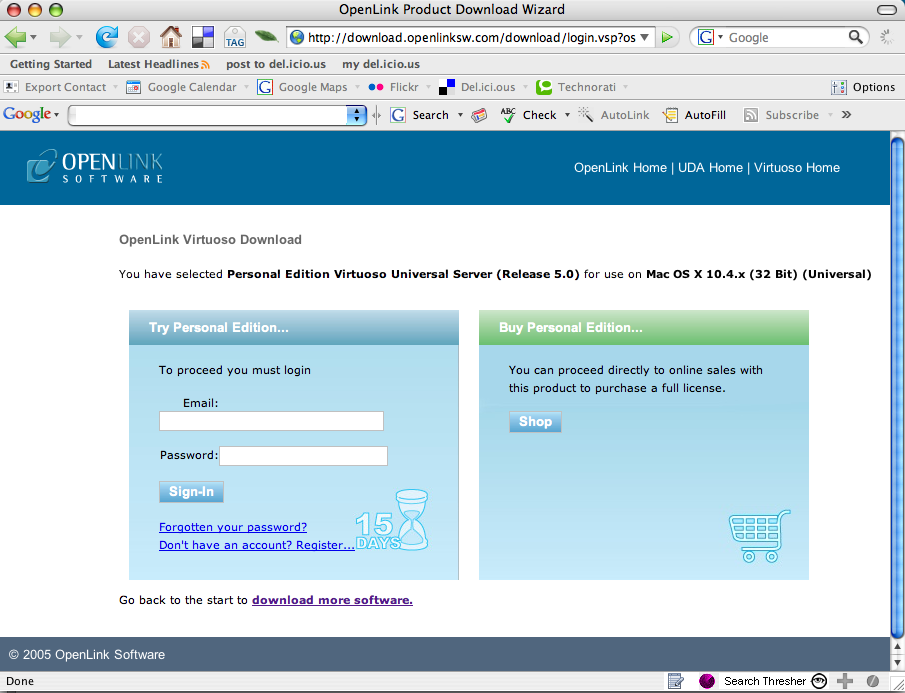Click the scrollbar down arrow

[x=897, y=662]
